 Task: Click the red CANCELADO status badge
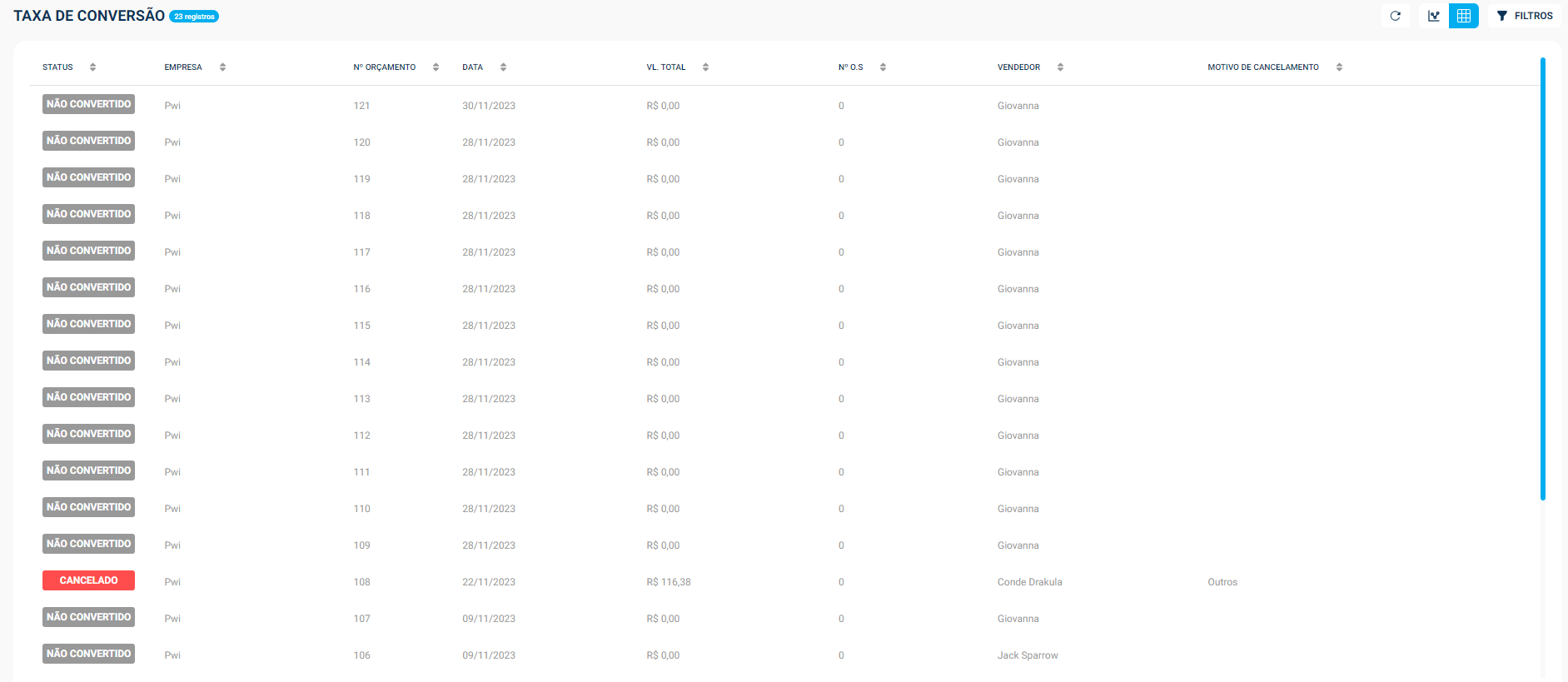pos(88,580)
